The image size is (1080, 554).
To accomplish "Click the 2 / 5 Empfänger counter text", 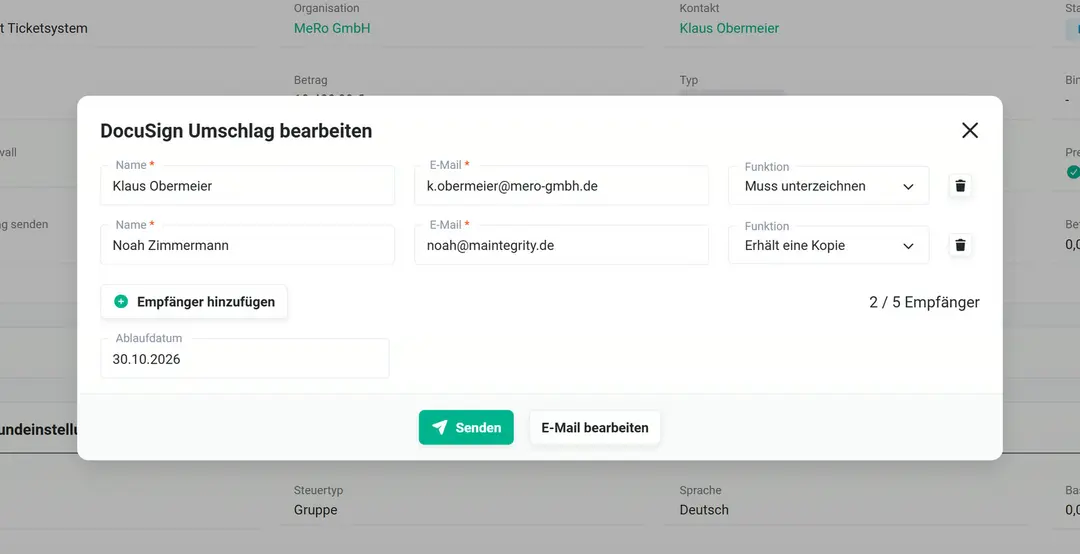I will [924, 302].
